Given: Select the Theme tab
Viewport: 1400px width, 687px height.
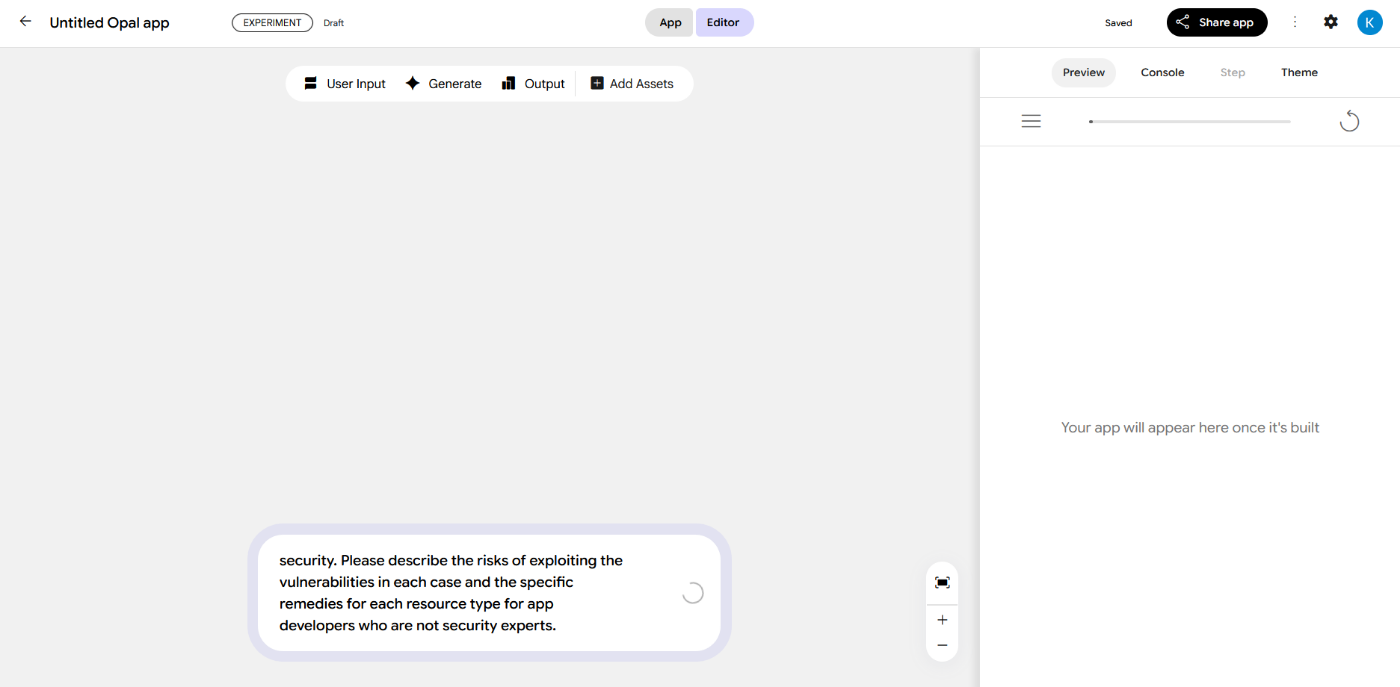Looking at the screenshot, I should pos(1299,72).
